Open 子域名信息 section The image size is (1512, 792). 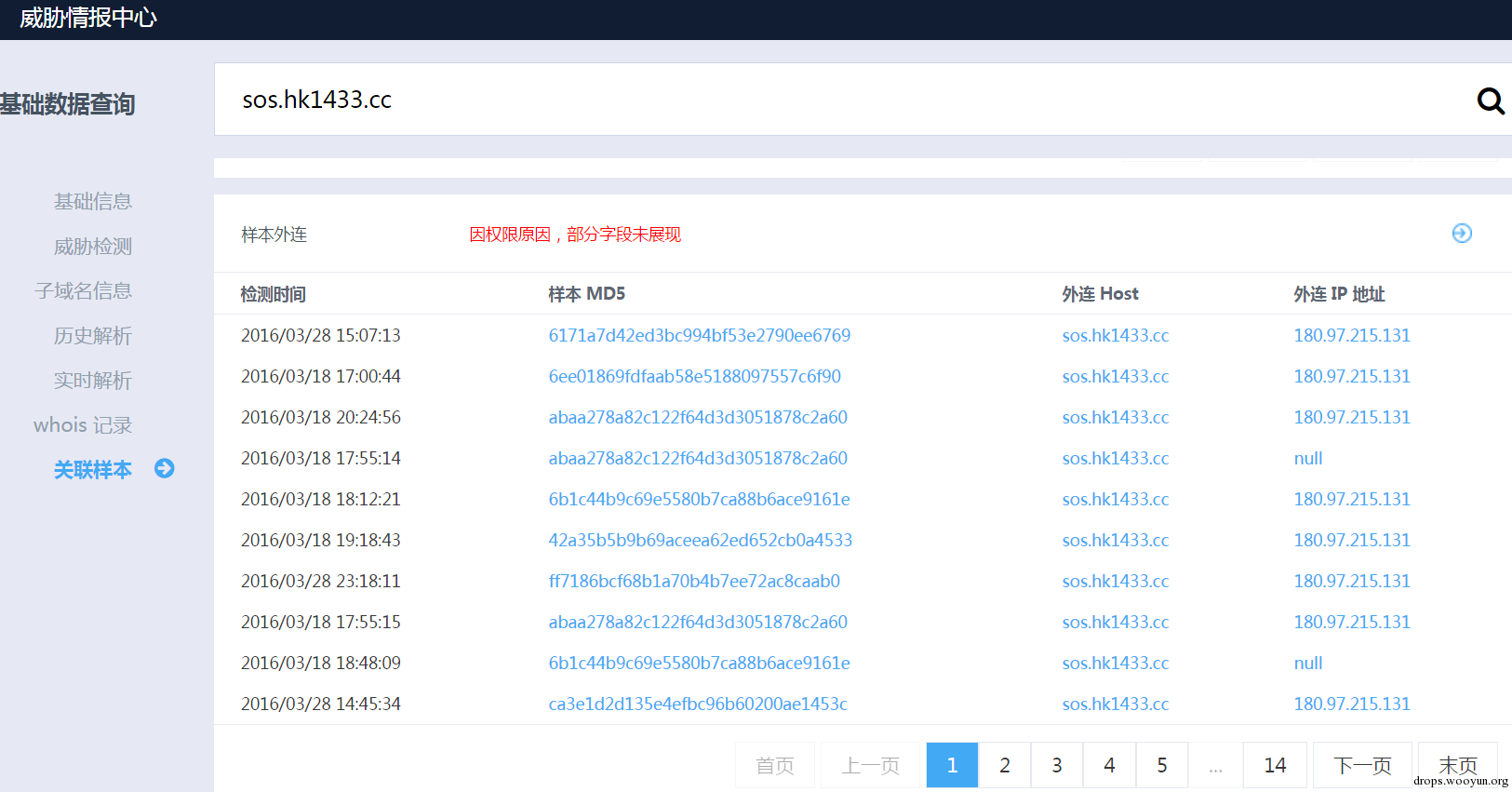pyautogui.click(x=84, y=290)
